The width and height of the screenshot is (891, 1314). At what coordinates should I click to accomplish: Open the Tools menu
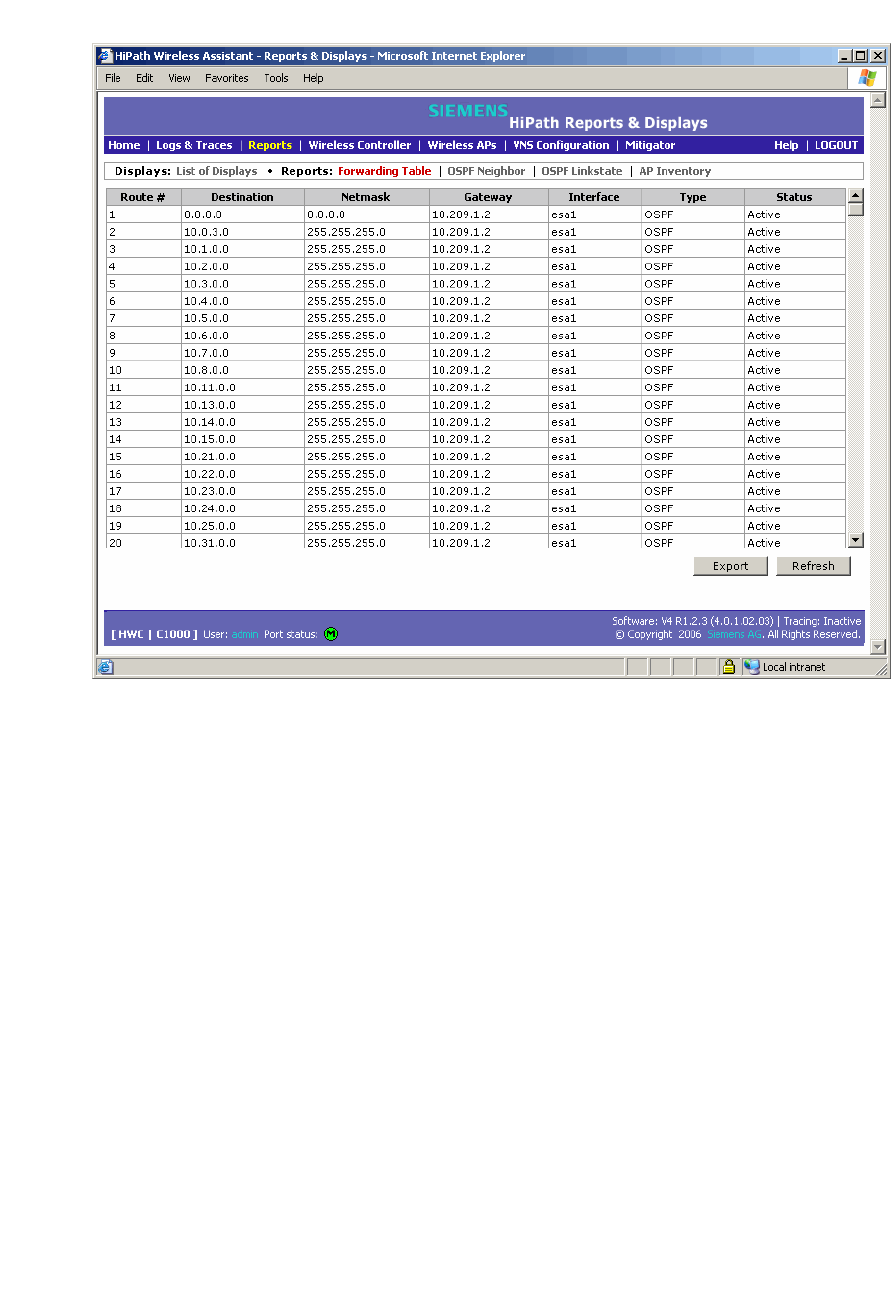point(276,78)
